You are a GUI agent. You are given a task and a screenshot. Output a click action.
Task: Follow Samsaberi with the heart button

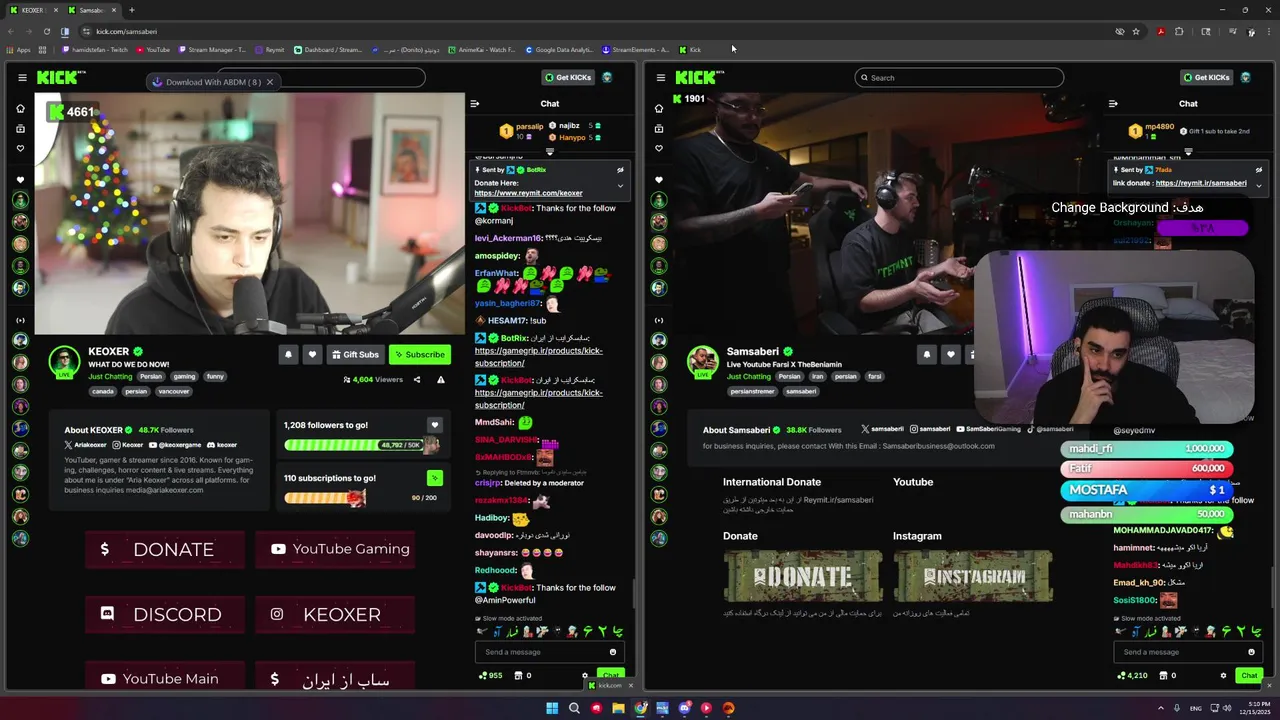pyautogui.click(x=950, y=354)
